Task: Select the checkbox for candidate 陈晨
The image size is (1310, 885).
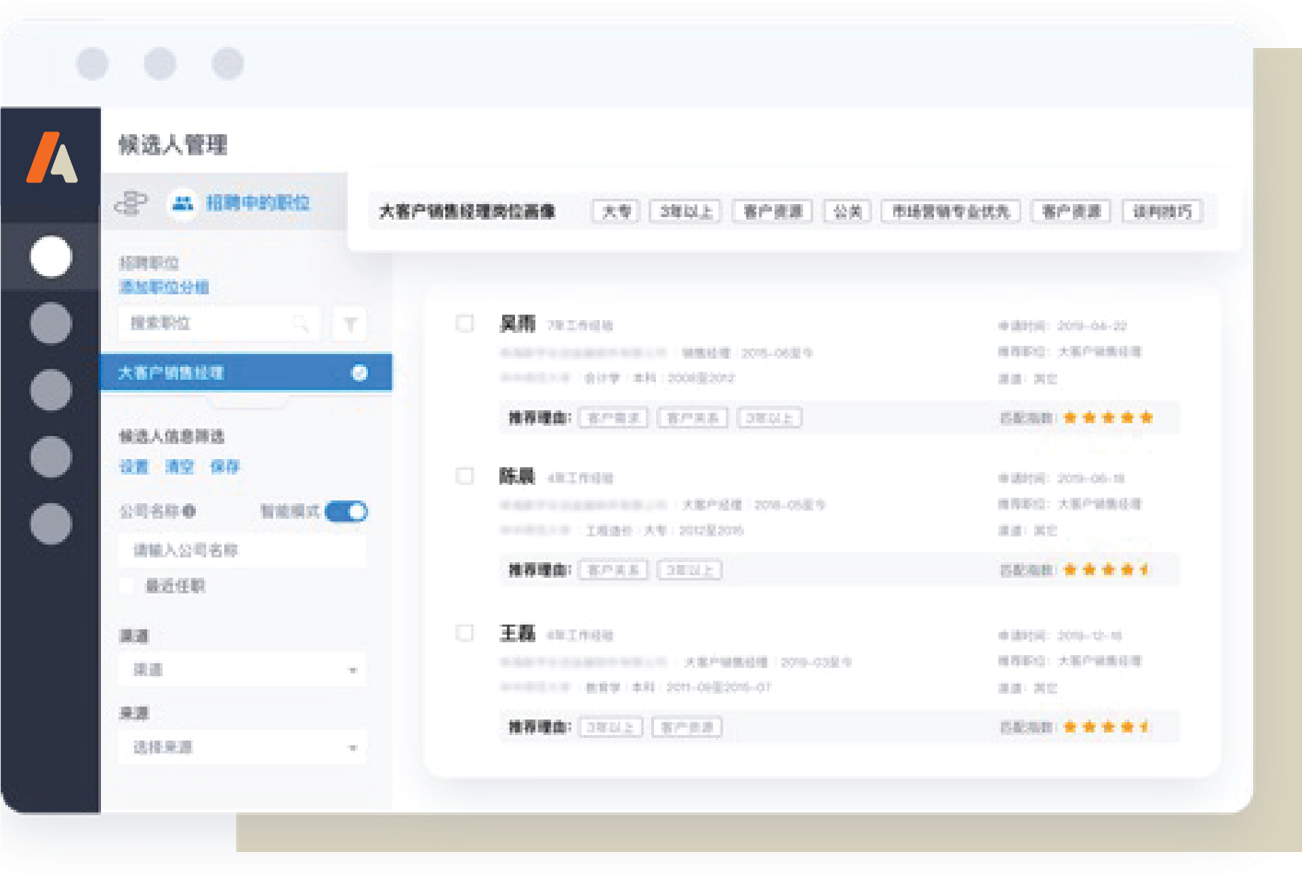Action: click(465, 477)
